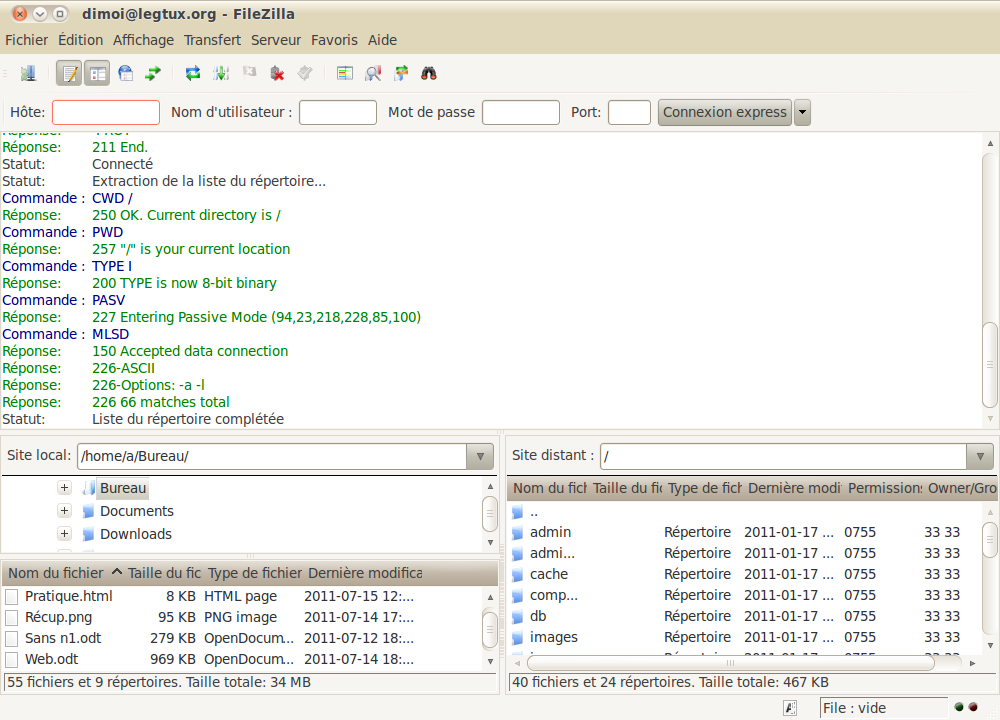Screen dimensions: 1000x720
Task: Click the "Liste du répertoire complétée" status line
Action: (x=188, y=419)
